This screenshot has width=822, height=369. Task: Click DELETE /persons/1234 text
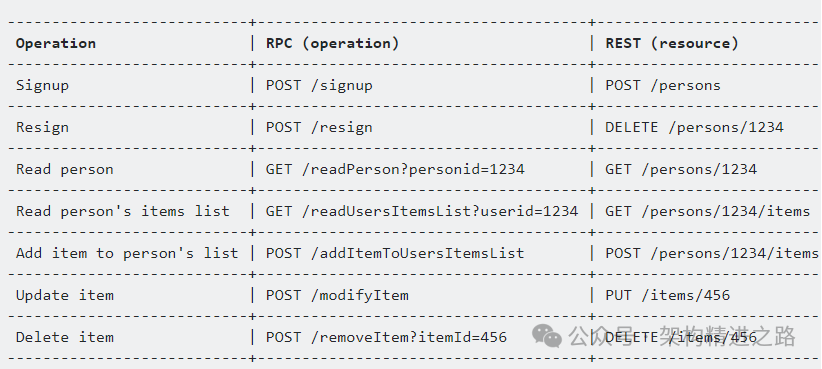[x=695, y=127]
